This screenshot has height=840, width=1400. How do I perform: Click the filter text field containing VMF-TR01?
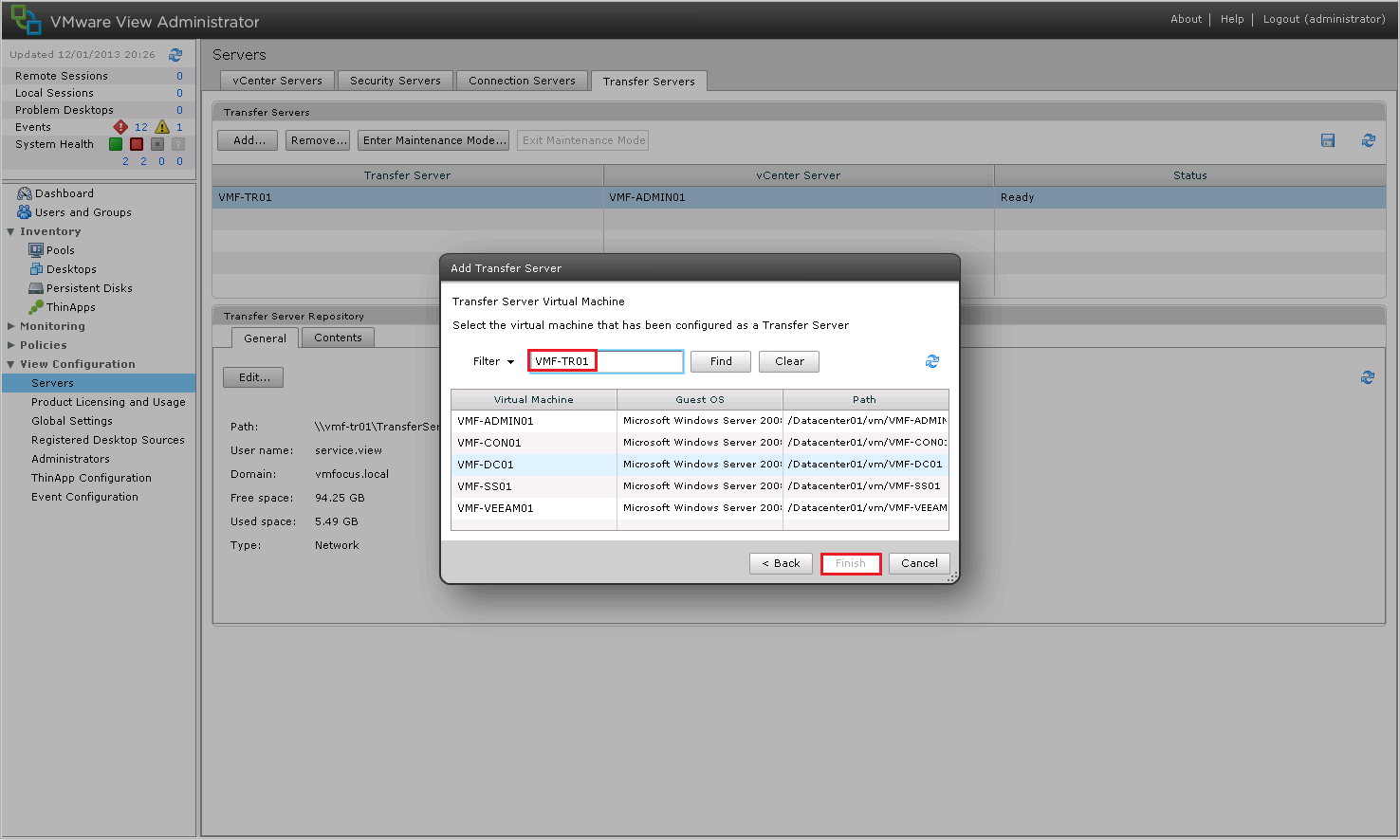[605, 361]
